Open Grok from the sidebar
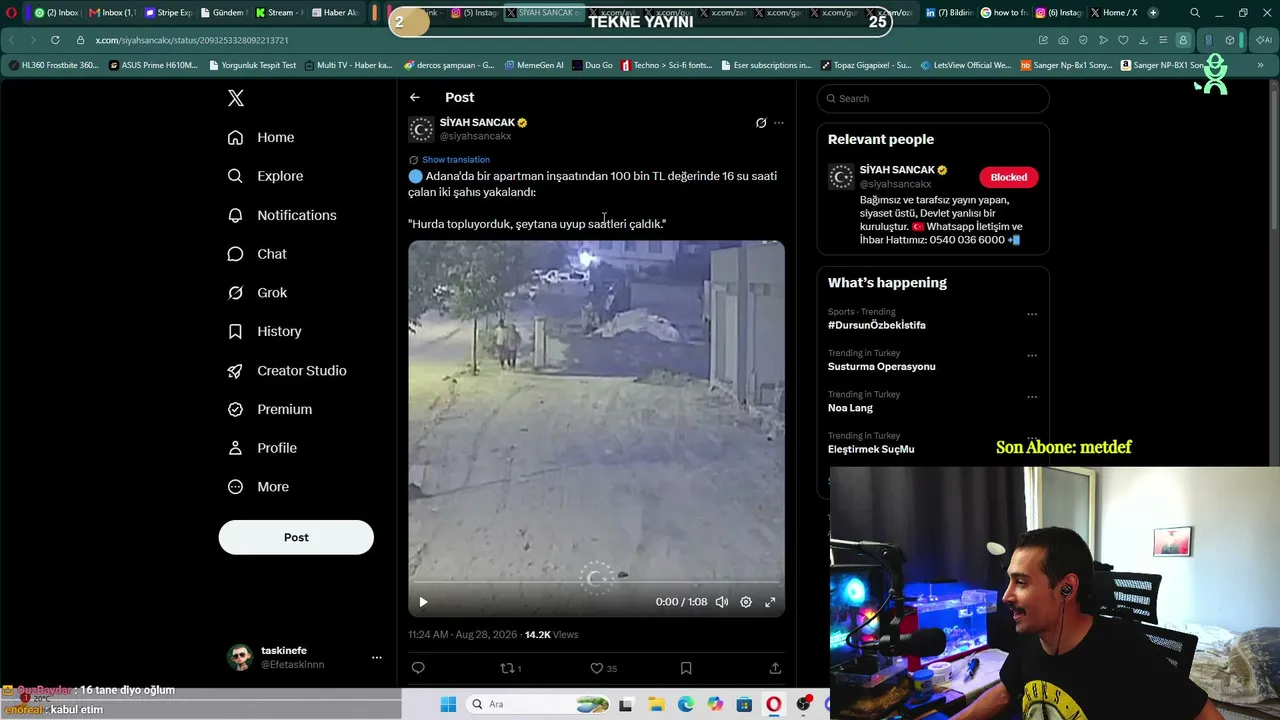The image size is (1280, 720). [257, 293]
